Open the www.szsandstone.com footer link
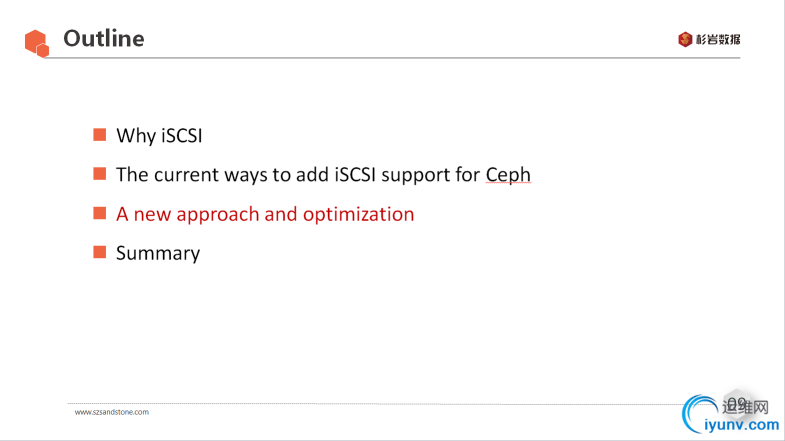The image size is (785, 441). [112, 412]
